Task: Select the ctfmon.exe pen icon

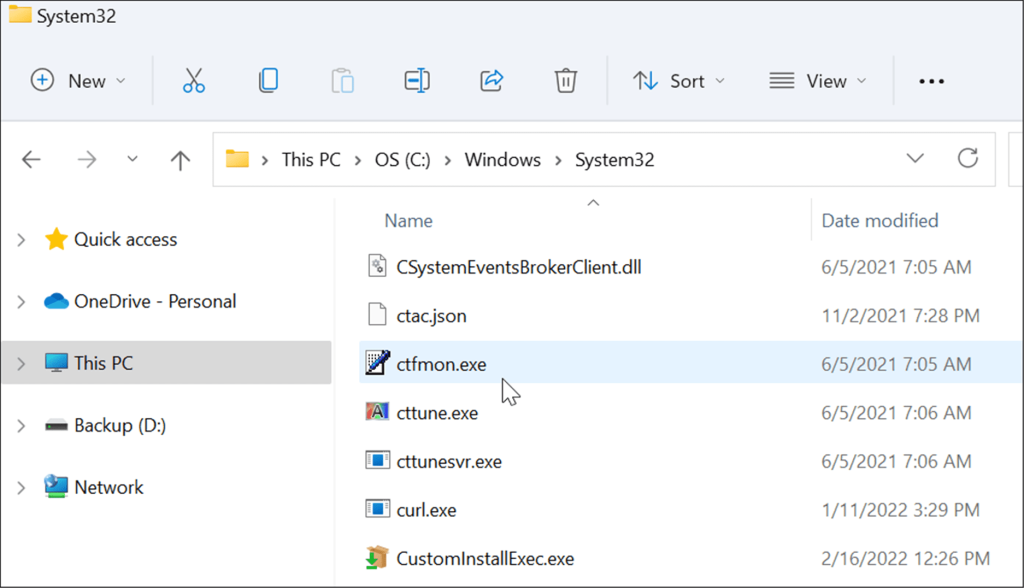Action: [377, 363]
